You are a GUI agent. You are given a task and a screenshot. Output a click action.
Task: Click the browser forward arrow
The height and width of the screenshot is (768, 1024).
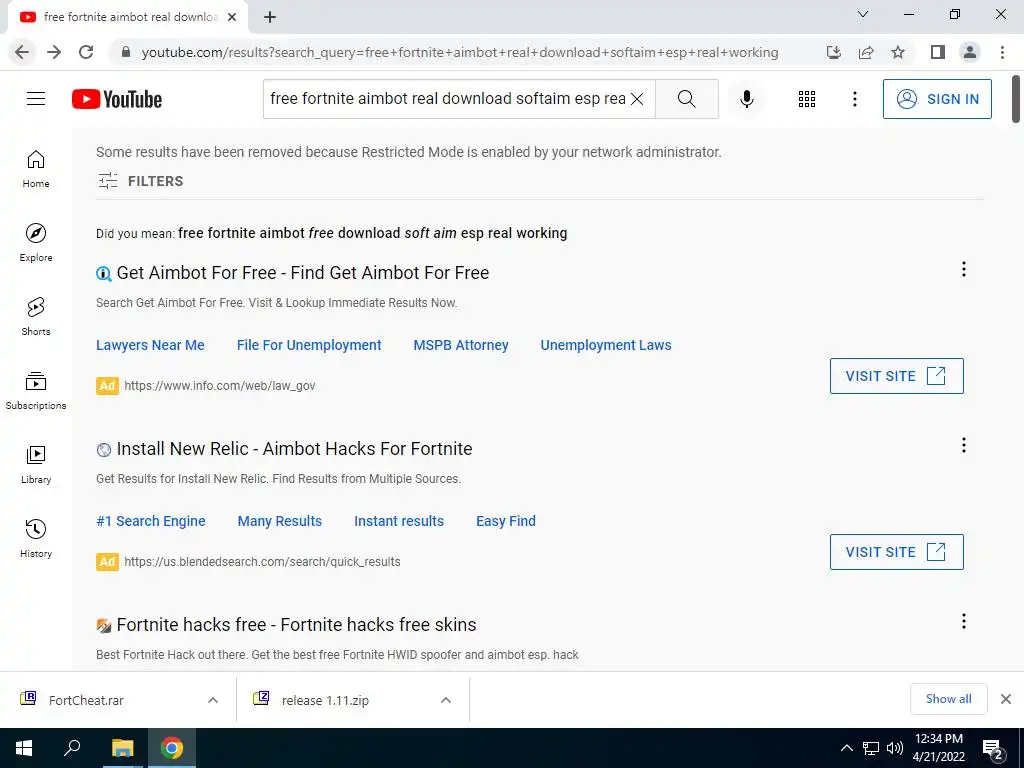[x=54, y=52]
